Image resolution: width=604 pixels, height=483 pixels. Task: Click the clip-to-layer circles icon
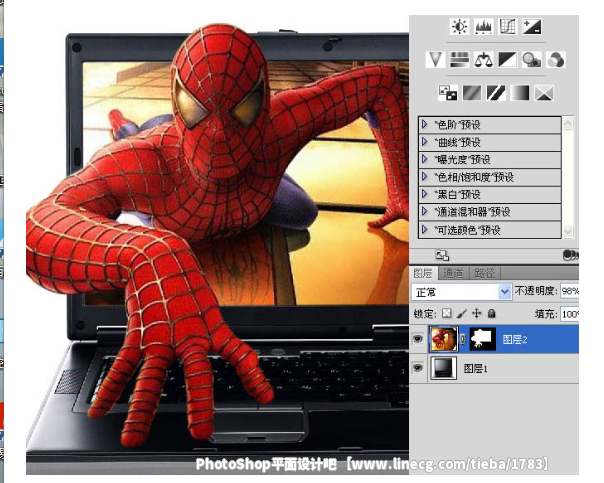(570, 255)
